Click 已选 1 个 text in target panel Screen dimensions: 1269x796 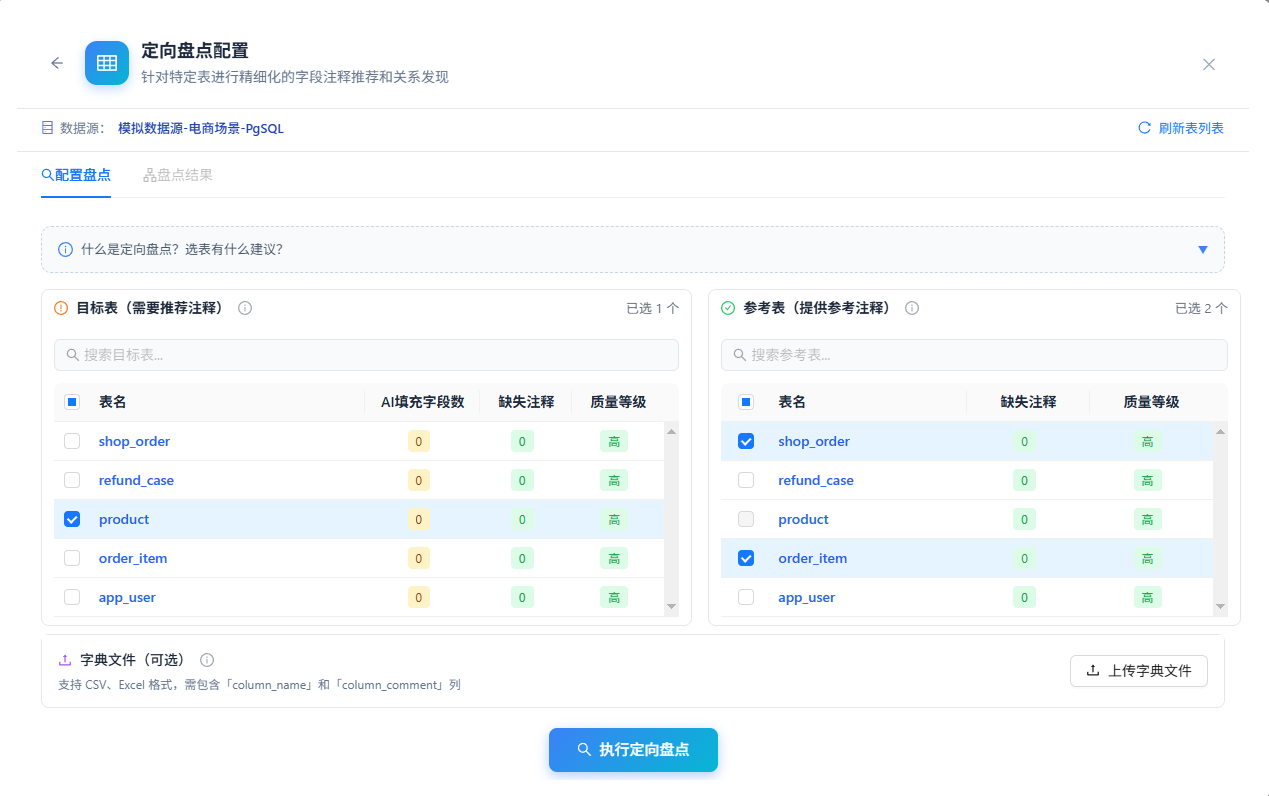pos(653,308)
